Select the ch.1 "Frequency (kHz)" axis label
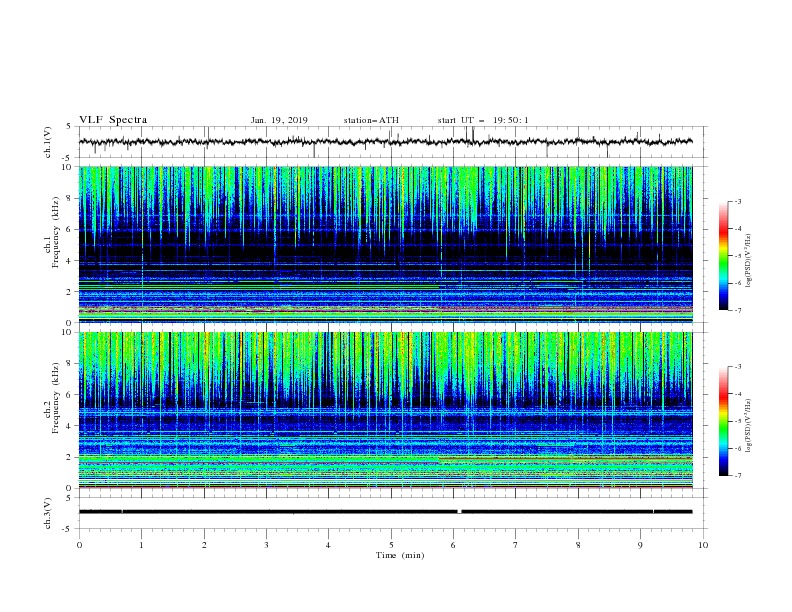Viewport: 792px width, 612px height. point(55,232)
